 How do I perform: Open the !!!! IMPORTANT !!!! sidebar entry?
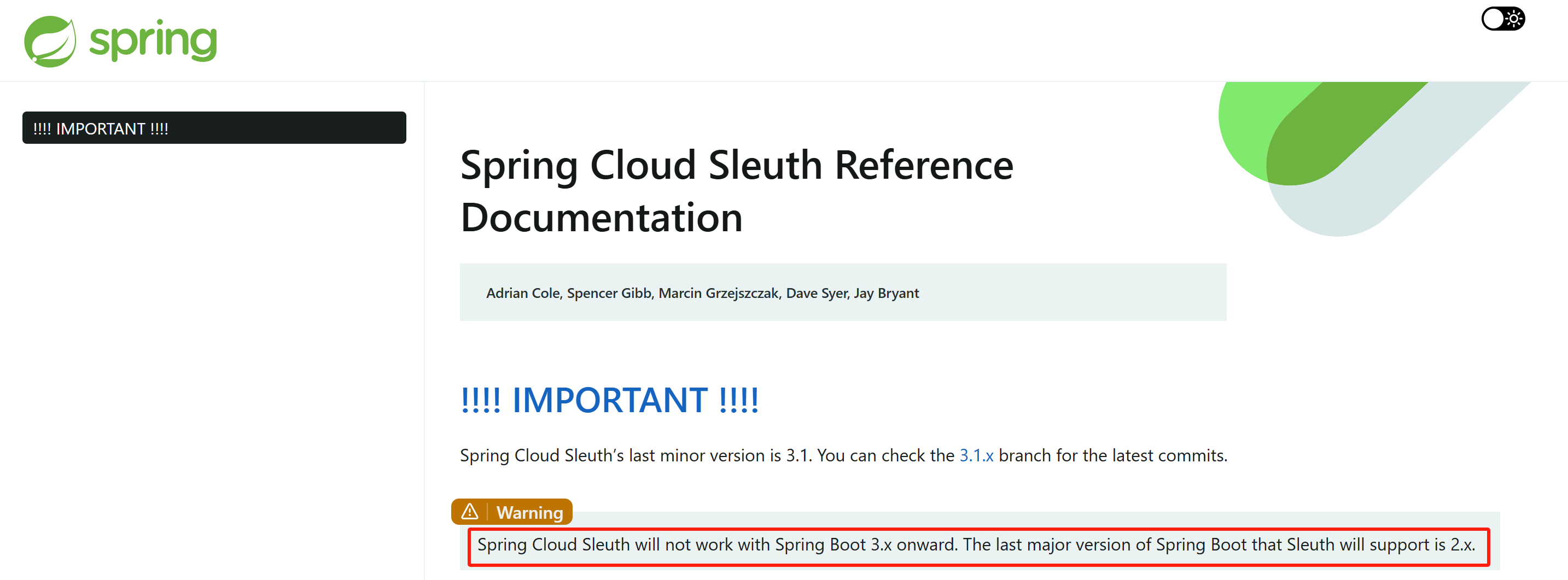click(x=214, y=128)
